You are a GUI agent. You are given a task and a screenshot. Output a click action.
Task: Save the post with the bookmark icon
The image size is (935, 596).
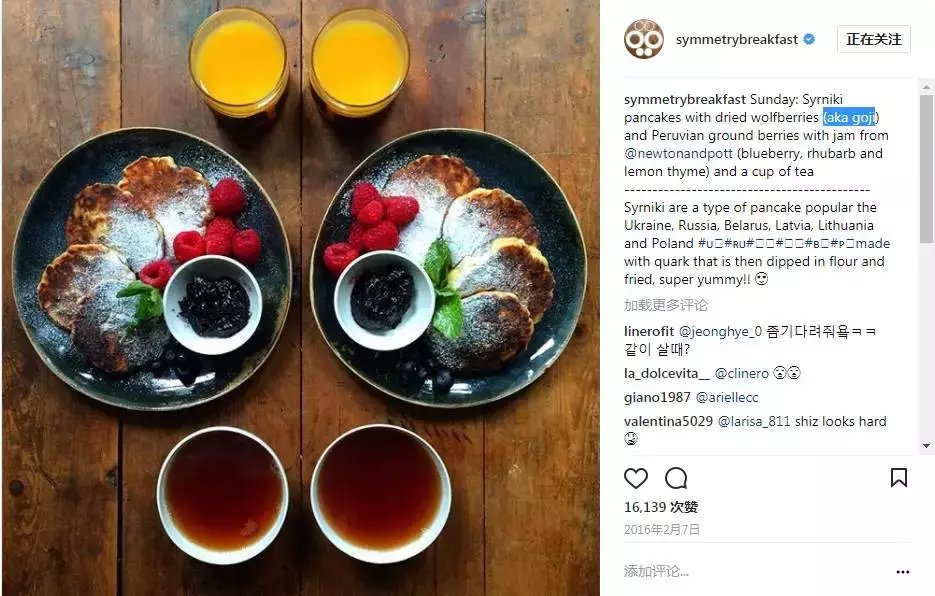899,477
